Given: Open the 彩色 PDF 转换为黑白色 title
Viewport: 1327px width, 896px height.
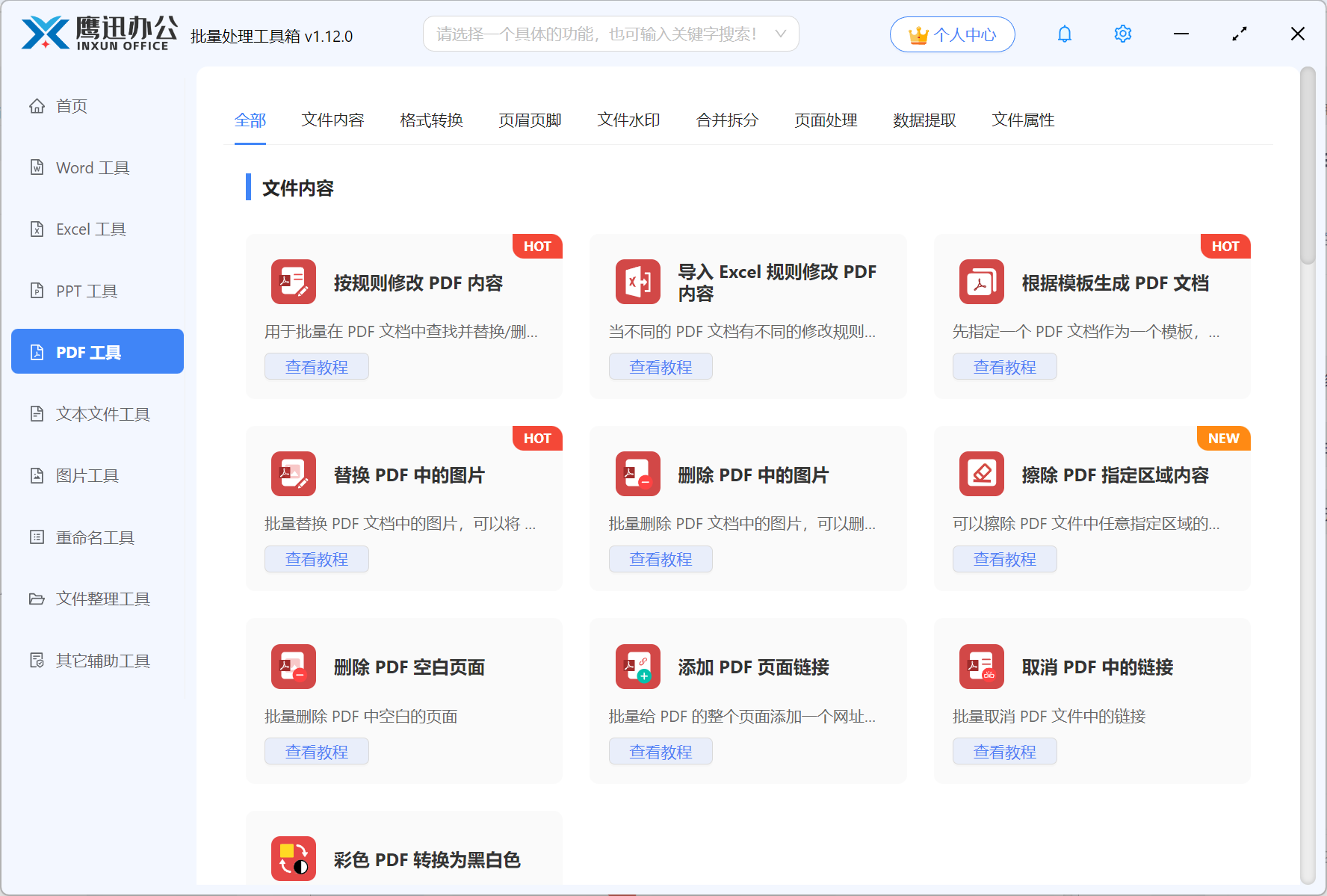Looking at the screenshot, I should [x=427, y=860].
